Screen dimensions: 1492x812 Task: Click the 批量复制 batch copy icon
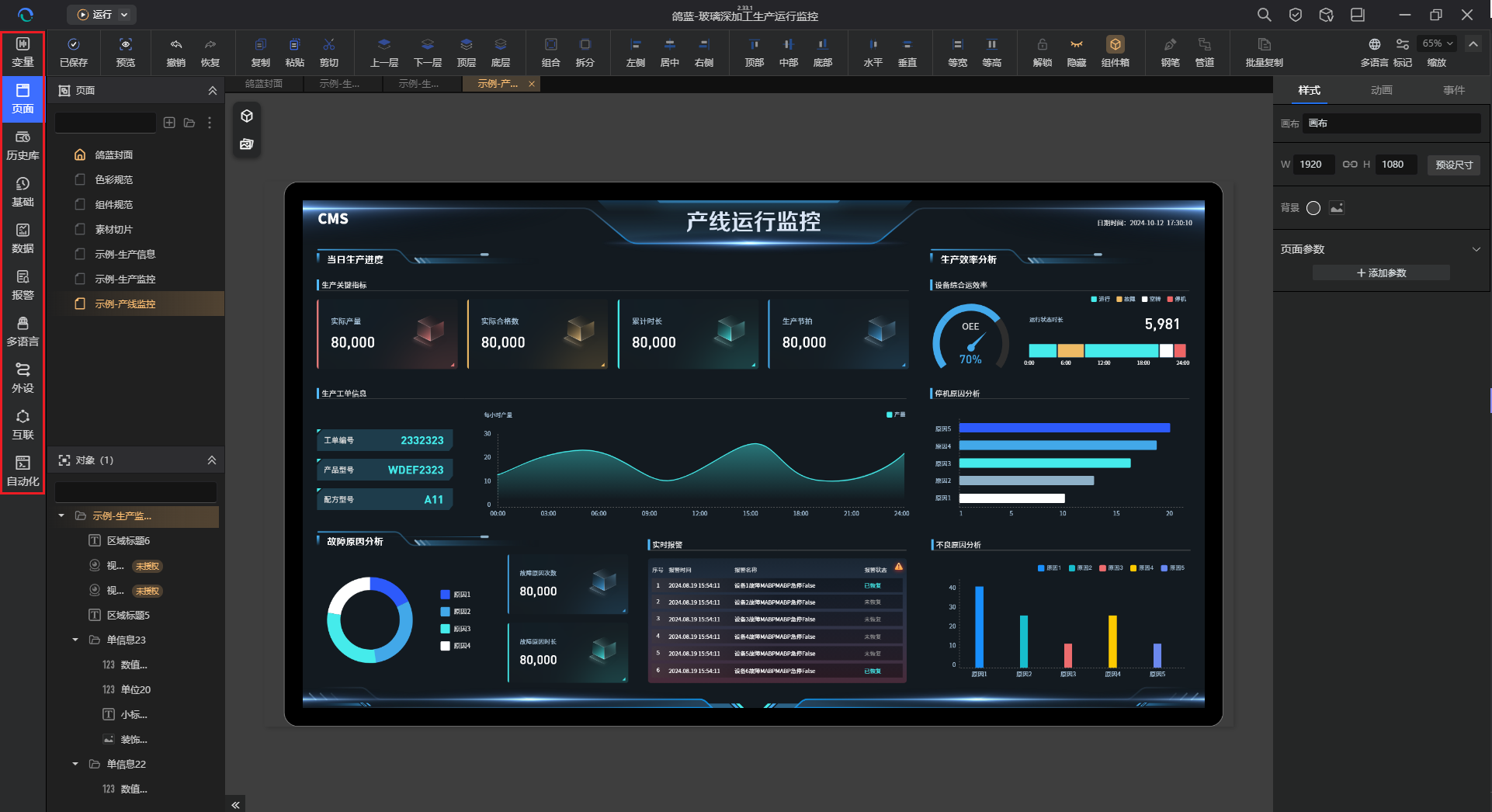point(1264,52)
